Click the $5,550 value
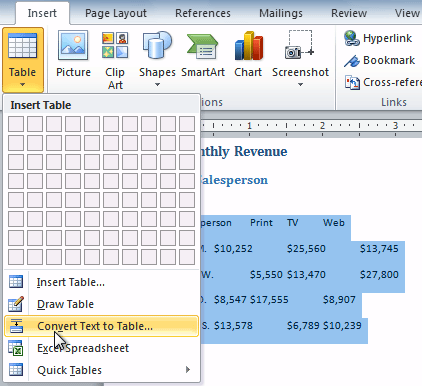Image resolution: width=422 pixels, height=386 pixels. pos(266,275)
